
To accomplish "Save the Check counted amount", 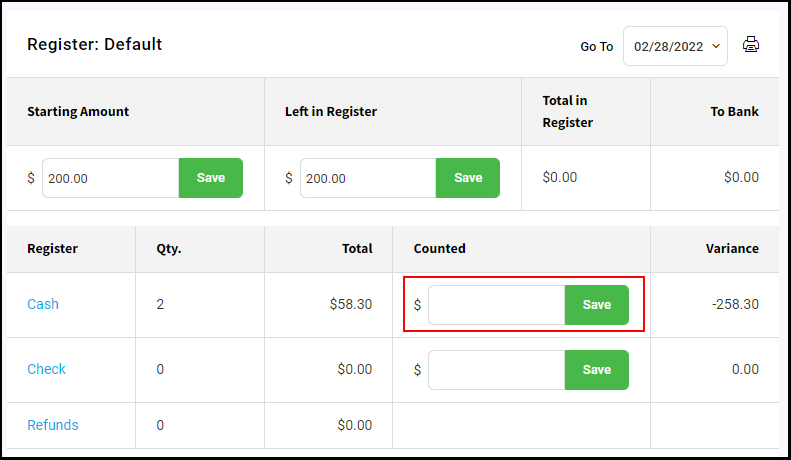I will (x=597, y=370).
